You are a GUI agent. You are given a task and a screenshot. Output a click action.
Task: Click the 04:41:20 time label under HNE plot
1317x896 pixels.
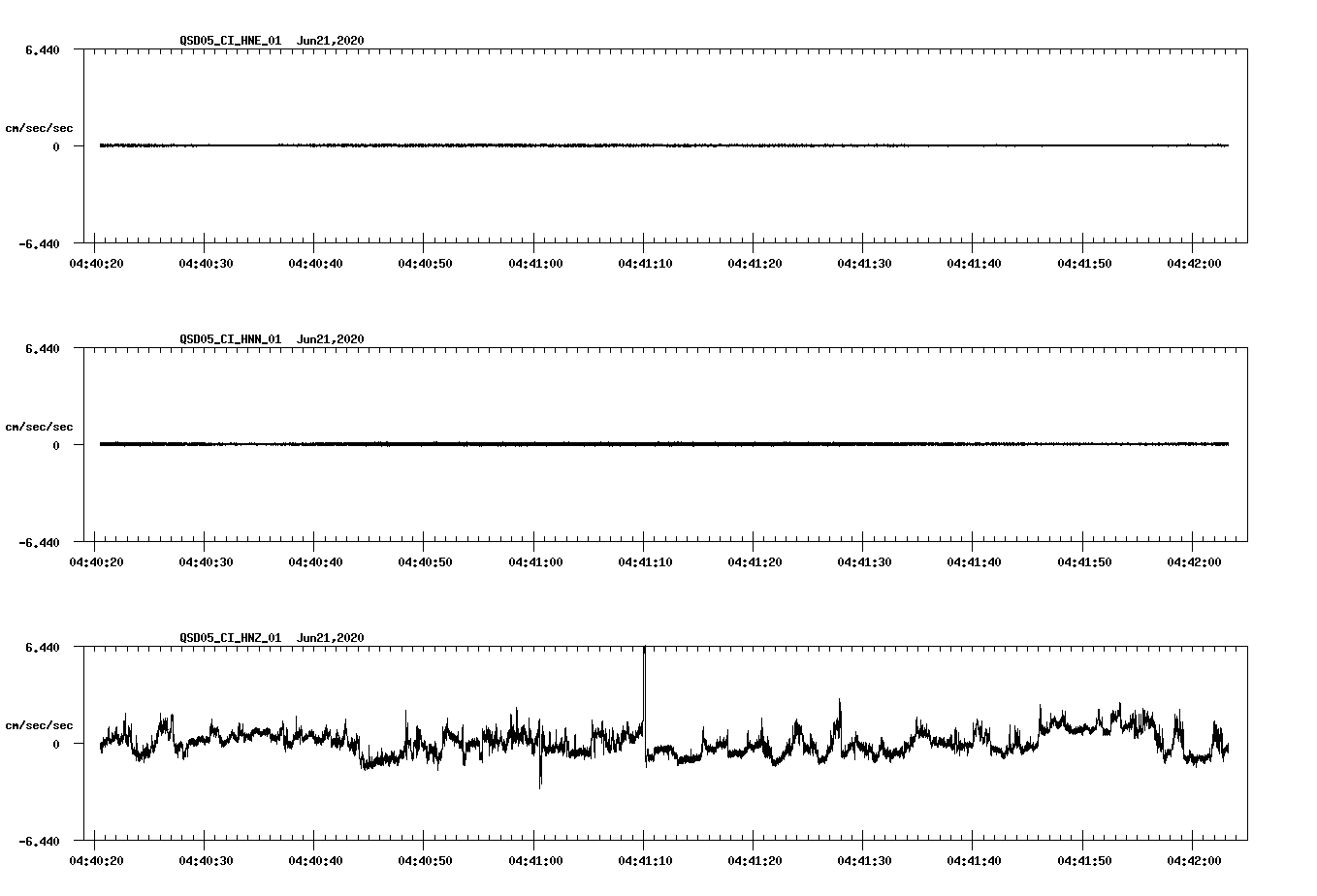(x=754, y=264)
